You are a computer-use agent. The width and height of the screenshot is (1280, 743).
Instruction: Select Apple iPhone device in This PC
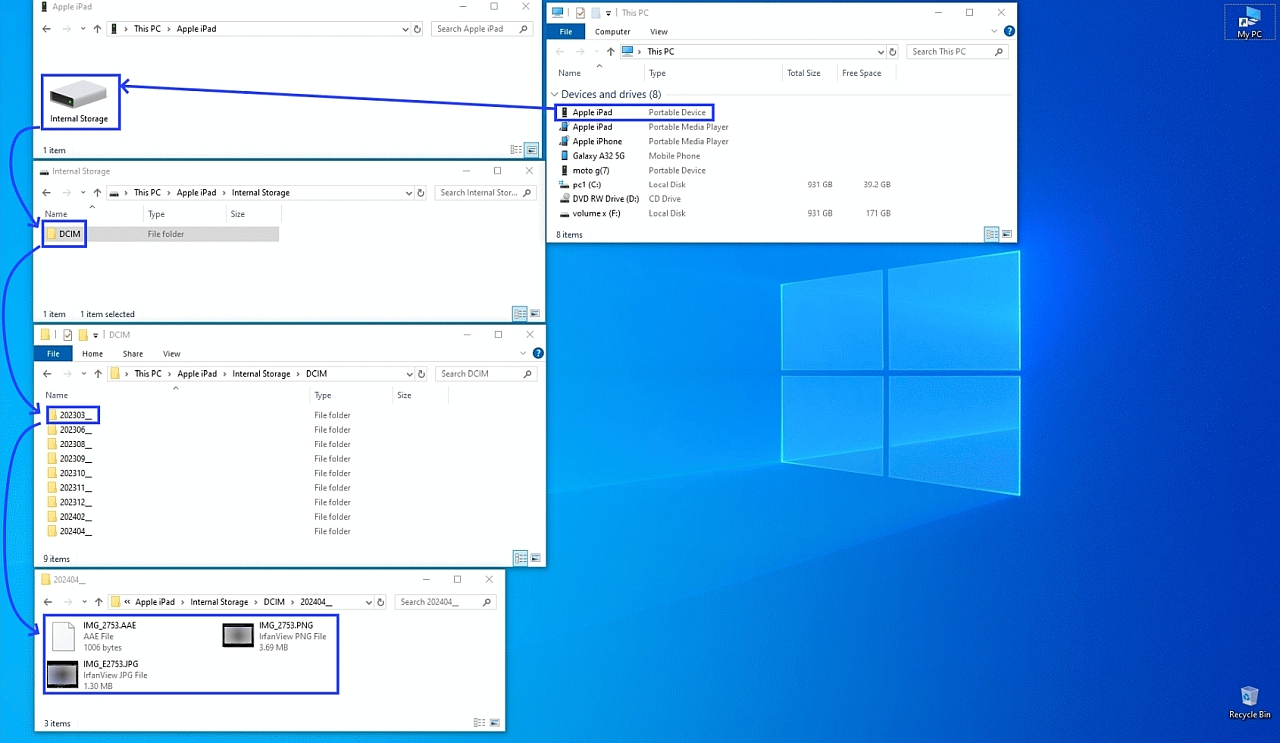(597, 141)
